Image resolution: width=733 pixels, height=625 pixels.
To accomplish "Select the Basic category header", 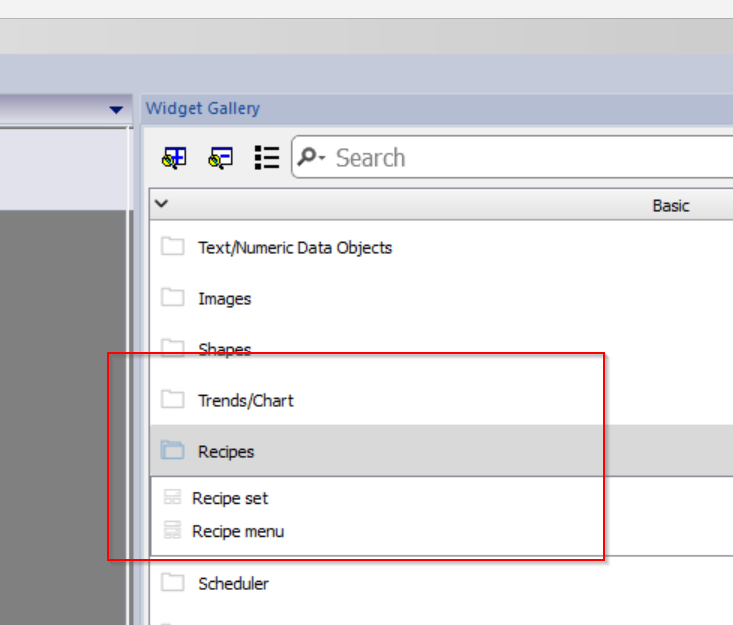I will pos(441,205).
